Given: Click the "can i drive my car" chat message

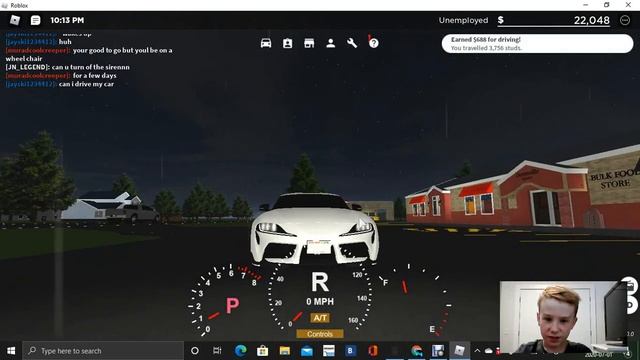Looking at the screenshot, I should click(x=87, y=84).
